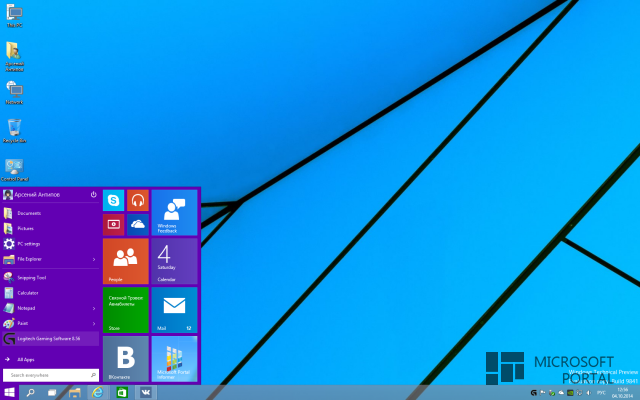Expand Notepad jump list arrow

click(x=94, y=309)
